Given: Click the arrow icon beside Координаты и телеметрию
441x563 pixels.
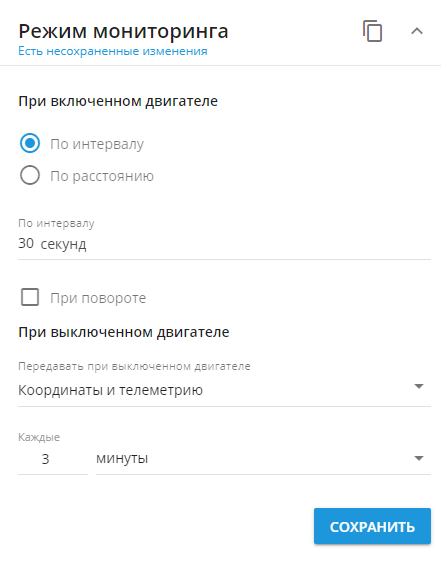Looking at the screenshot, I should (x=419, y=386).
